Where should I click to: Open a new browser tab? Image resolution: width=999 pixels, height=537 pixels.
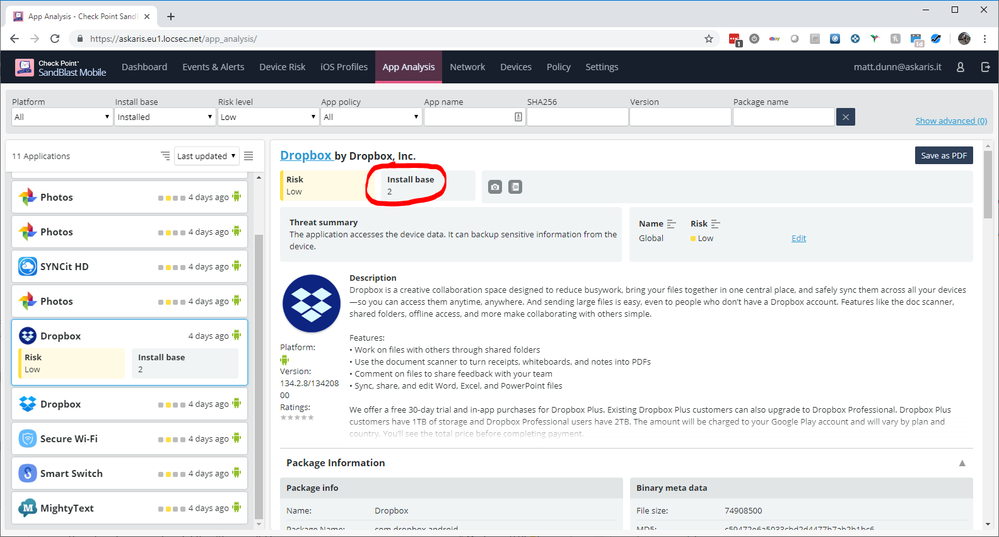171,17
